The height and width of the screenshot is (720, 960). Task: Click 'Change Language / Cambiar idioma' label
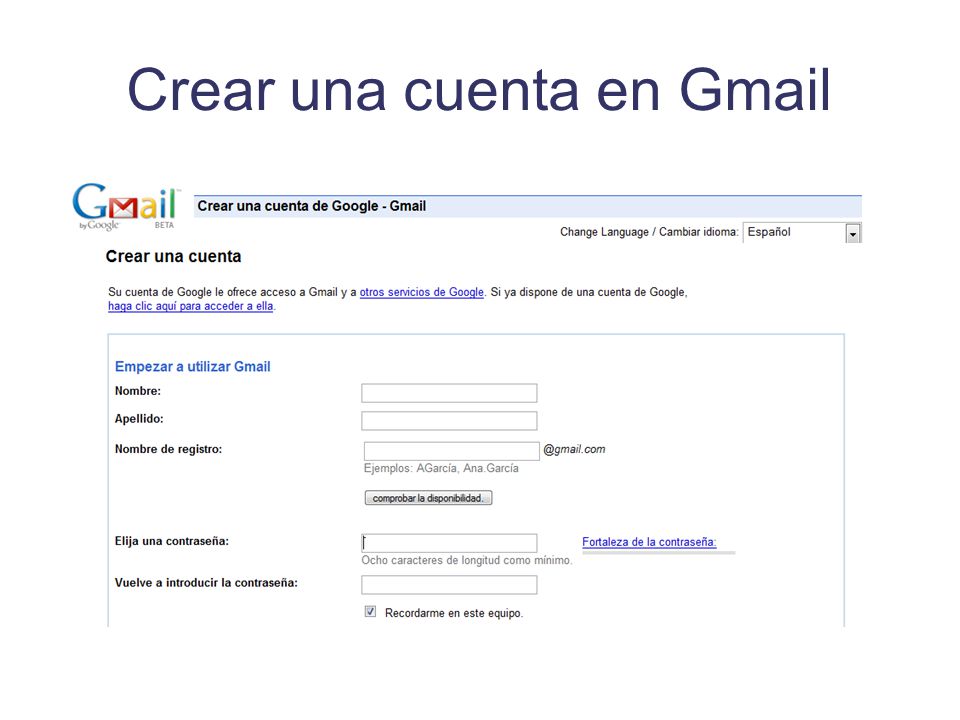tap(649, 232)
